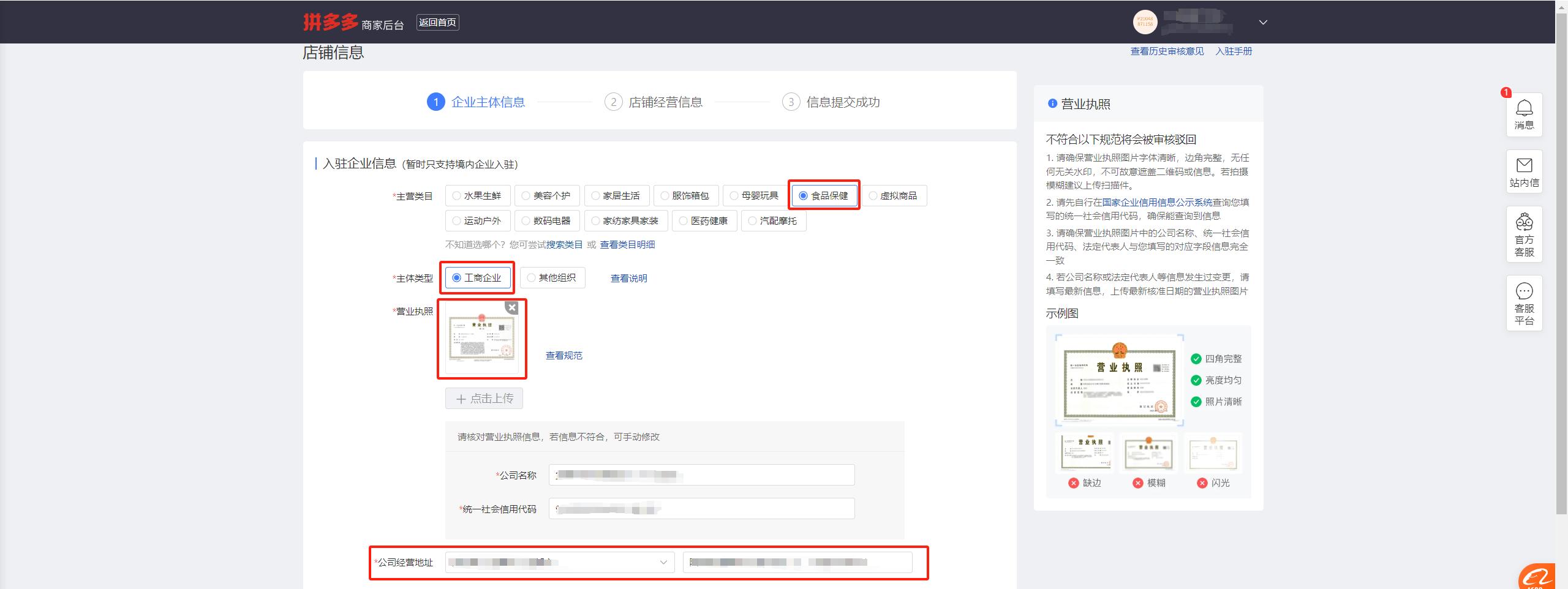Click the 点击上传 upload button
This screenshot has height=589, width=1568.
[483, 398]
